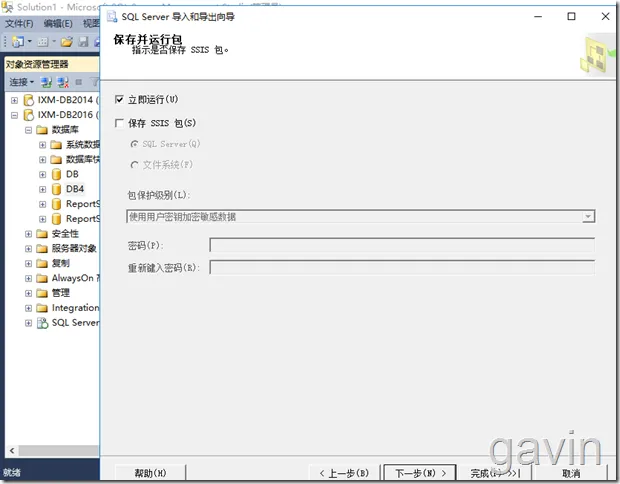The width and height of the screenshot is (620, 484).
Task: Click the DB4 database cylinder icon
Action: (x=57, y=189)
